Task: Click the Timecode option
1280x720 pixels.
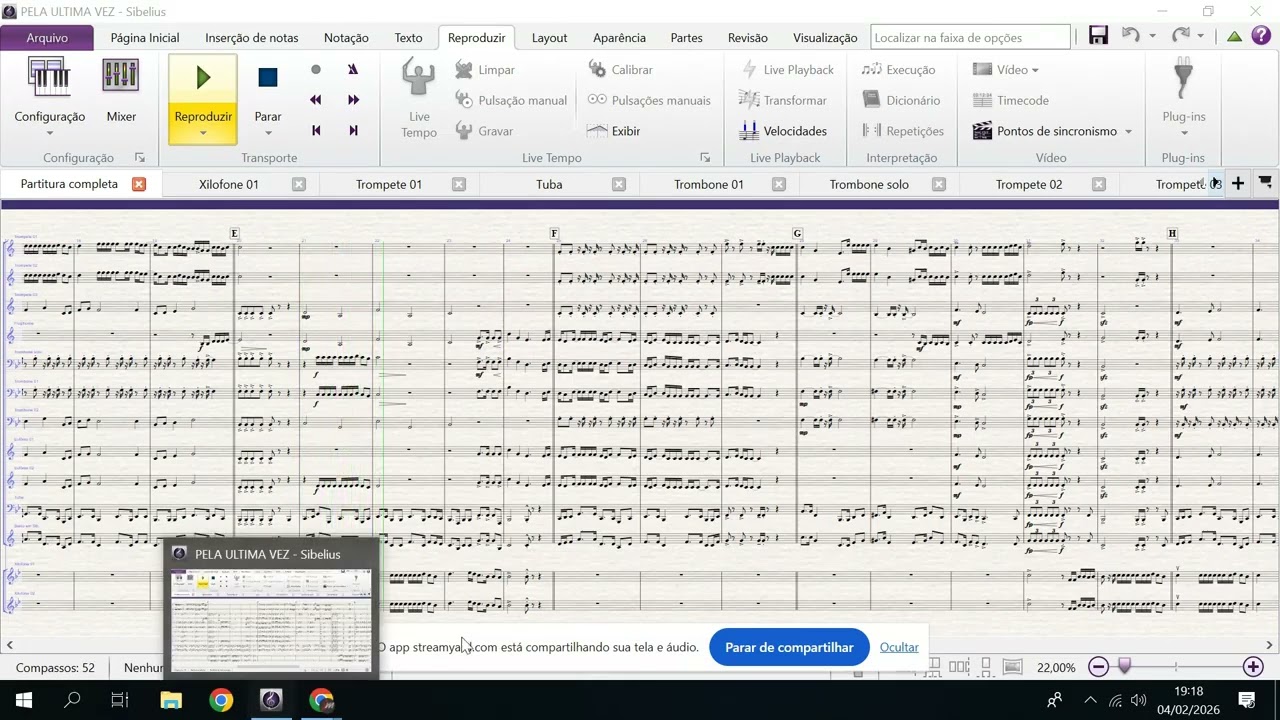Action: coord(1011,100)
